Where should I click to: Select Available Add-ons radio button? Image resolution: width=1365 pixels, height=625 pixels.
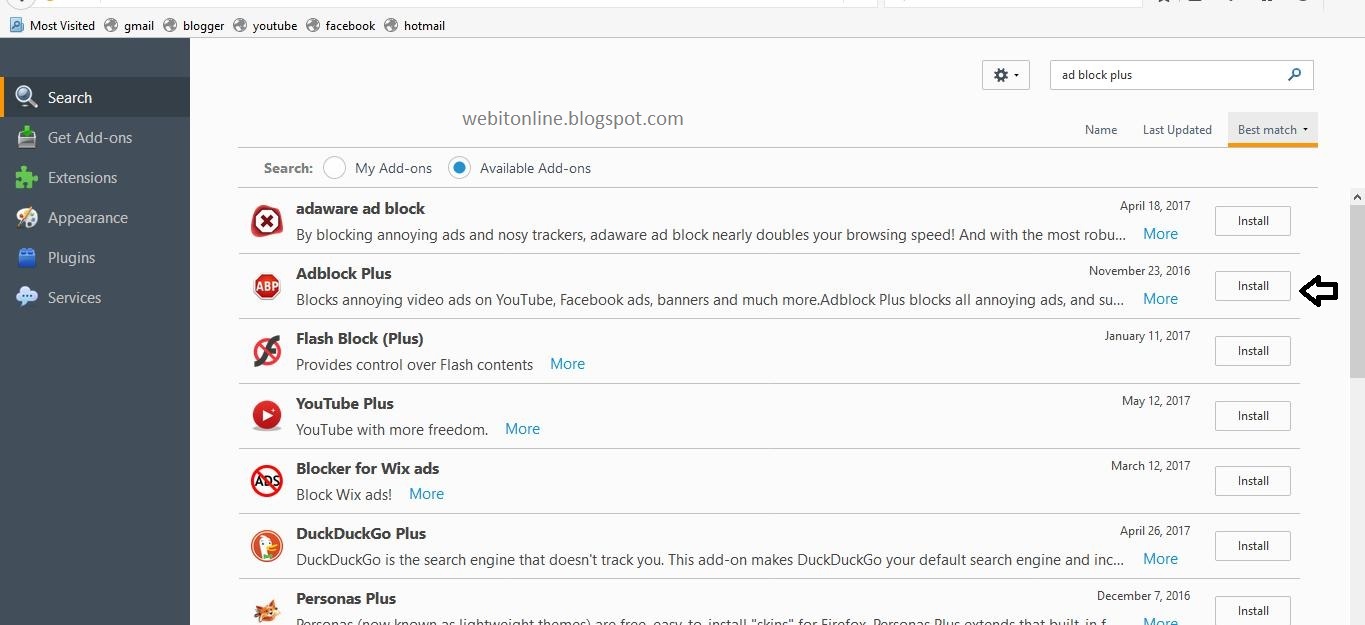[459, 168]
